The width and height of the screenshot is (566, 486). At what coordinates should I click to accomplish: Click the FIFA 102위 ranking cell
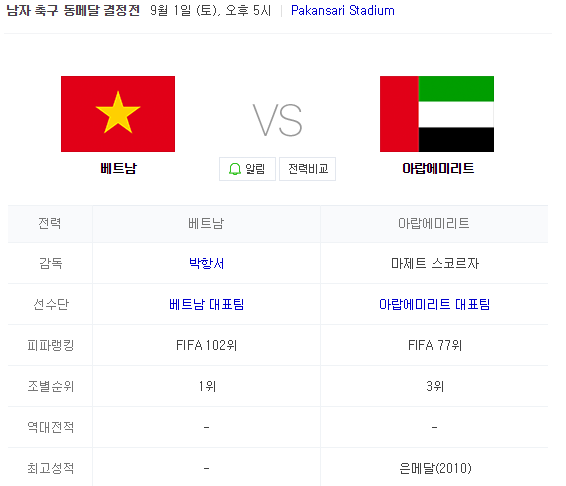point(206,345)
